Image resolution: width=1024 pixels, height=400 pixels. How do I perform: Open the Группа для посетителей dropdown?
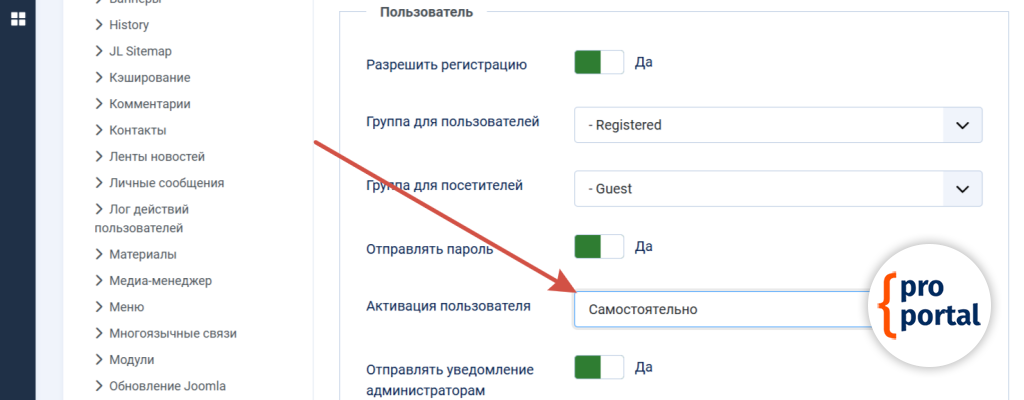tap(777, 188)
